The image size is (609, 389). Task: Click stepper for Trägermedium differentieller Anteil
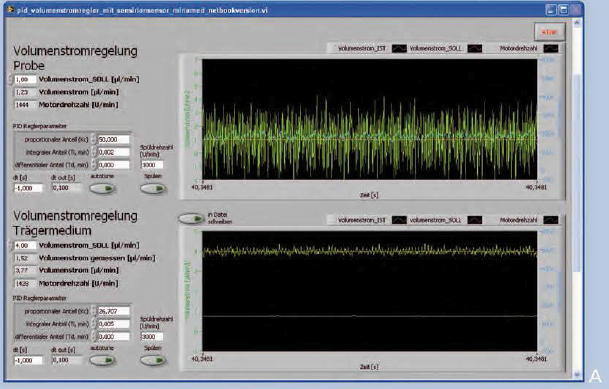[x=94, y=337]
